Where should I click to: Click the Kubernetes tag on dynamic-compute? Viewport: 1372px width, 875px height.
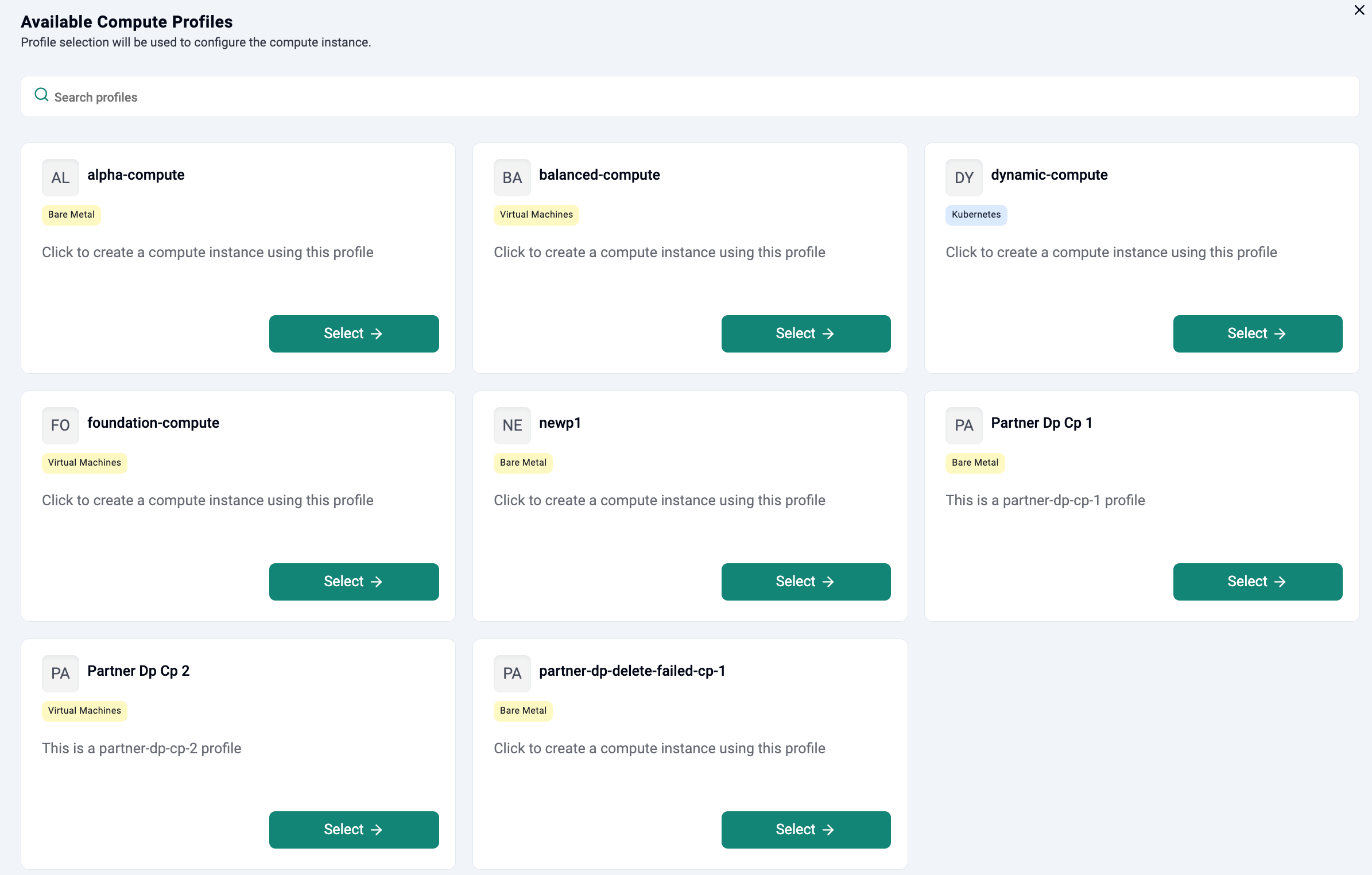coord(976,215)
